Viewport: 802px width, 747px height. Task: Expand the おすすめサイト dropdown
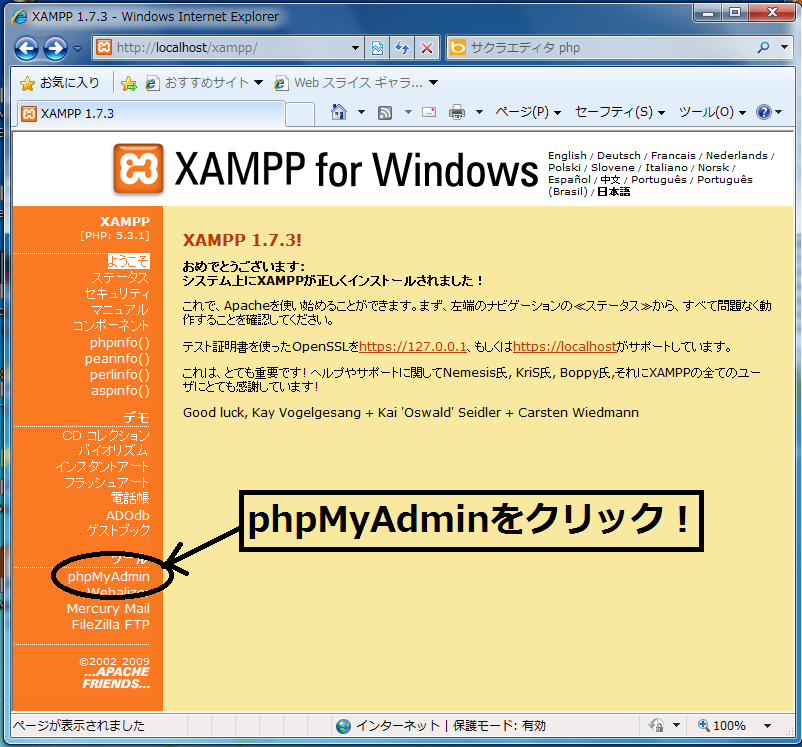[258, 82]
